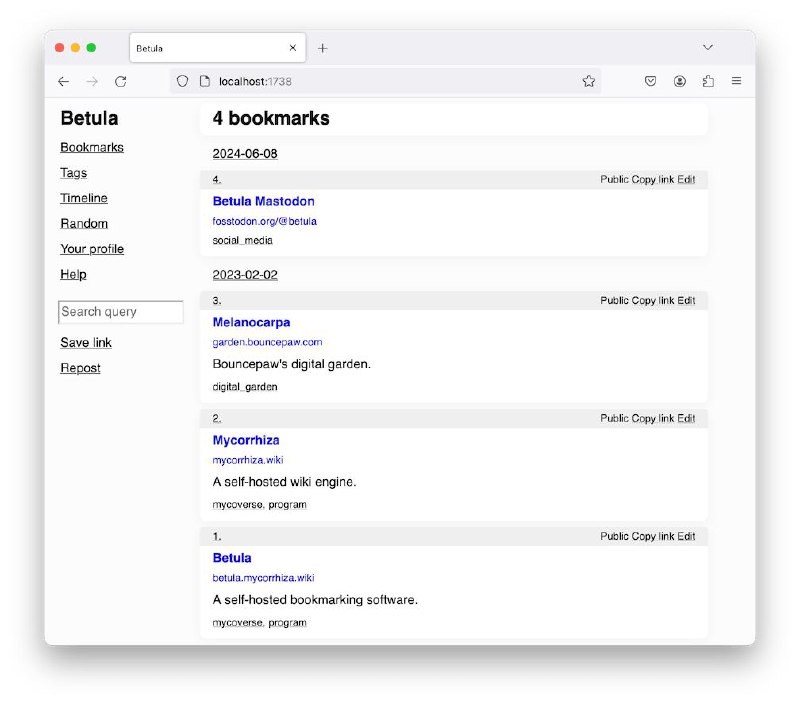Focus the Search query field

tap(121, 312)
